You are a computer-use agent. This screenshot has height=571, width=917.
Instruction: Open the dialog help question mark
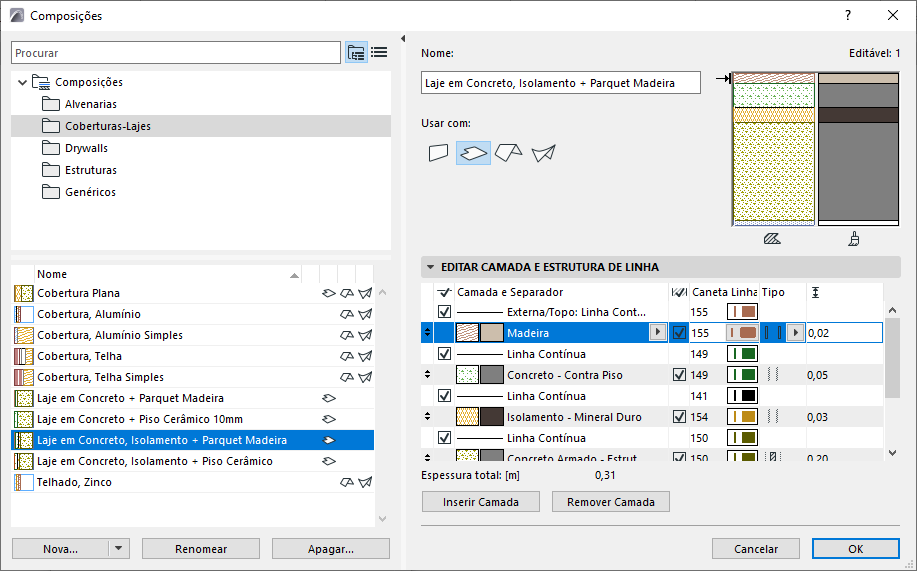coord(848,16)
